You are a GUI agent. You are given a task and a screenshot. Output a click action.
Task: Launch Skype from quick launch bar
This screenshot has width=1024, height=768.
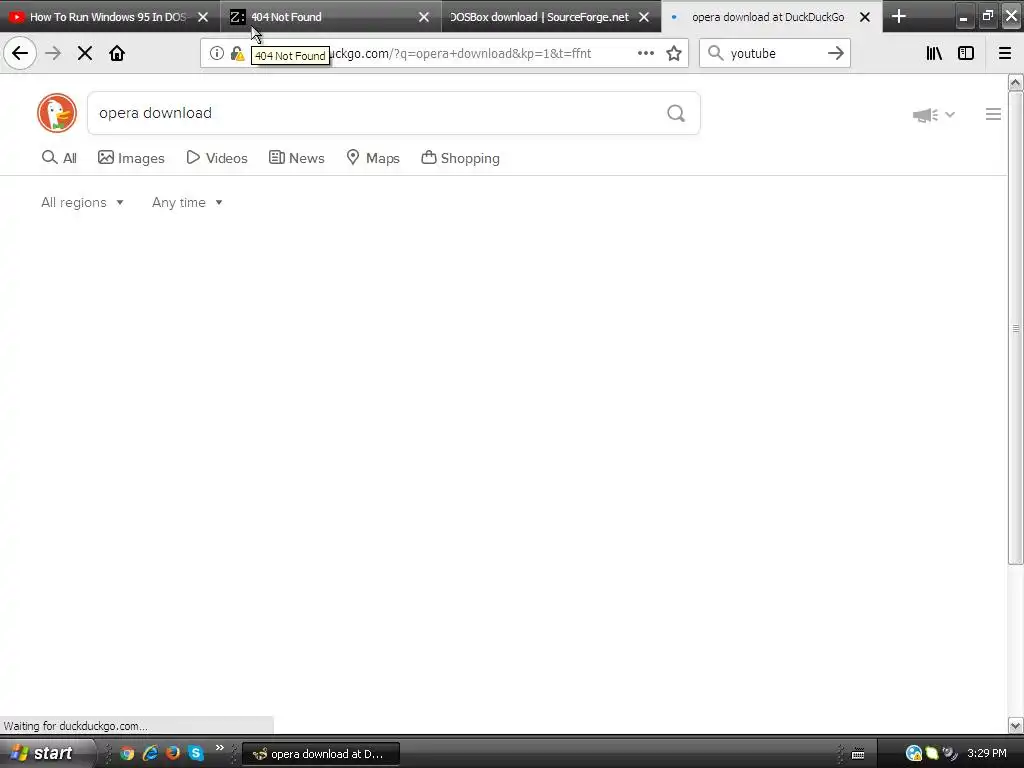click(x=195, y=754)
